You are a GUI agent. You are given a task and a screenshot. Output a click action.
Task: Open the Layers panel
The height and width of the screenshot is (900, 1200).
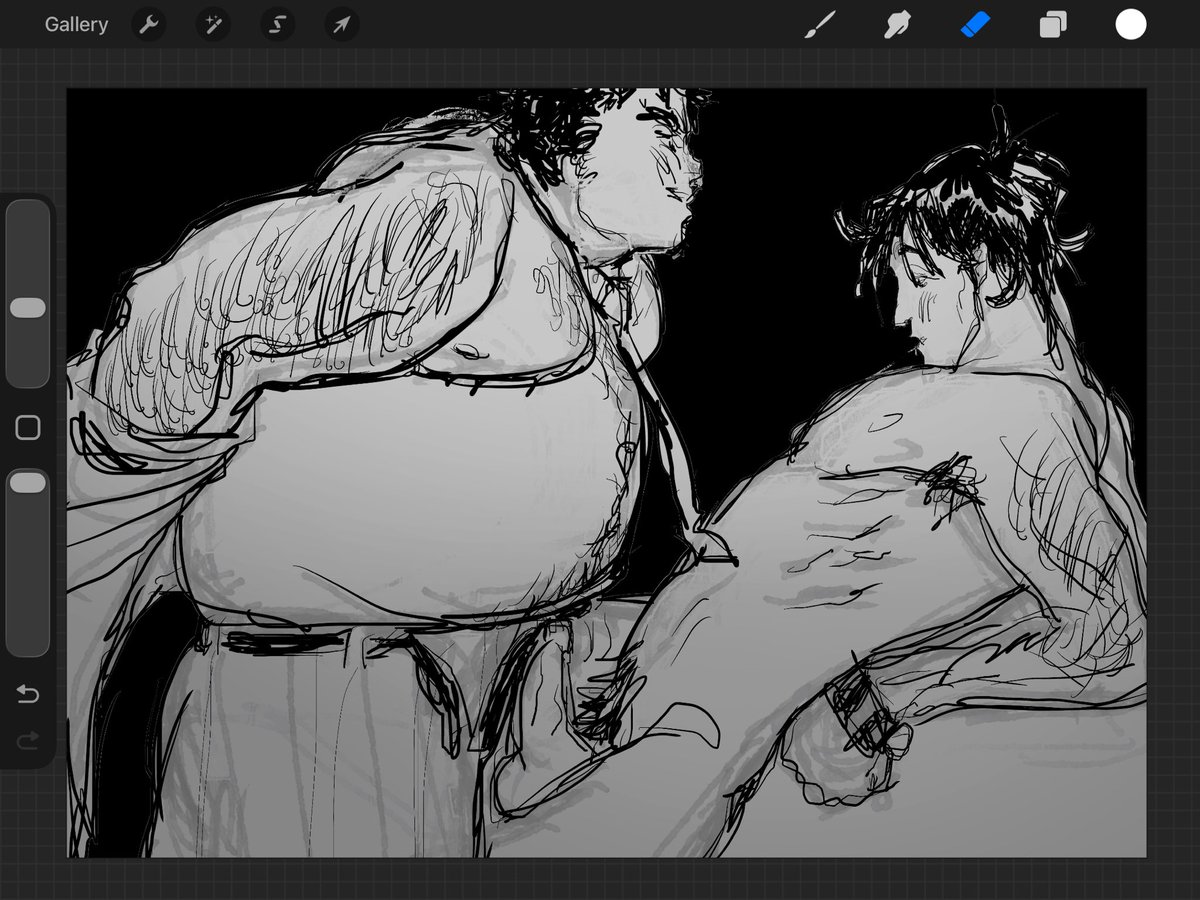[1053, 25]
